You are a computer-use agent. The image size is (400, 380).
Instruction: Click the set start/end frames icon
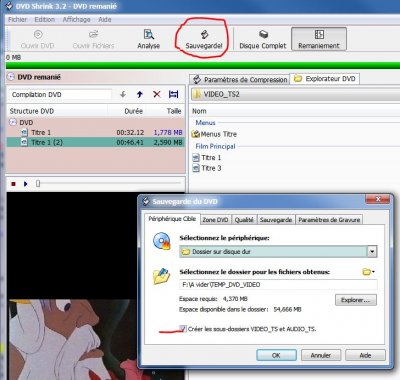pos(173,95)
